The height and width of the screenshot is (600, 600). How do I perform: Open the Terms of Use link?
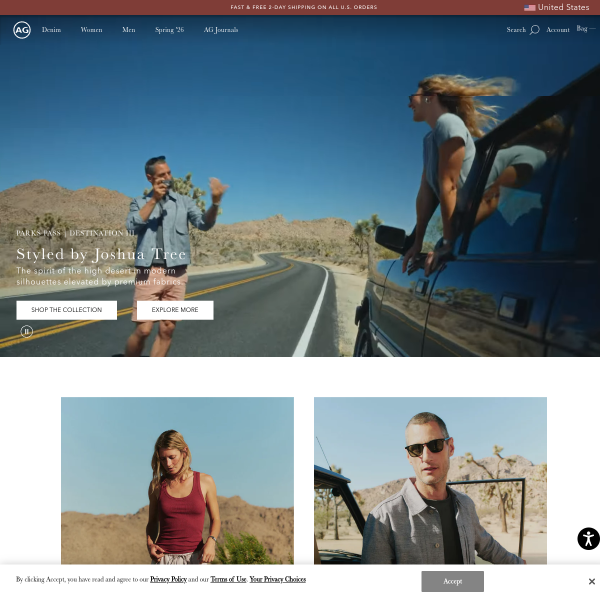tap(228, 579)
